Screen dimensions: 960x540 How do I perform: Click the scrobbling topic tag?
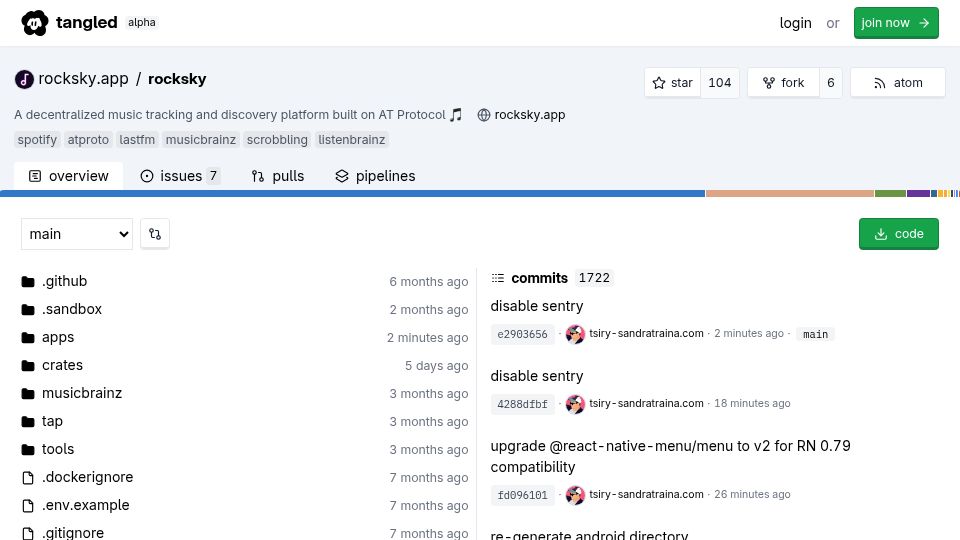277,140
